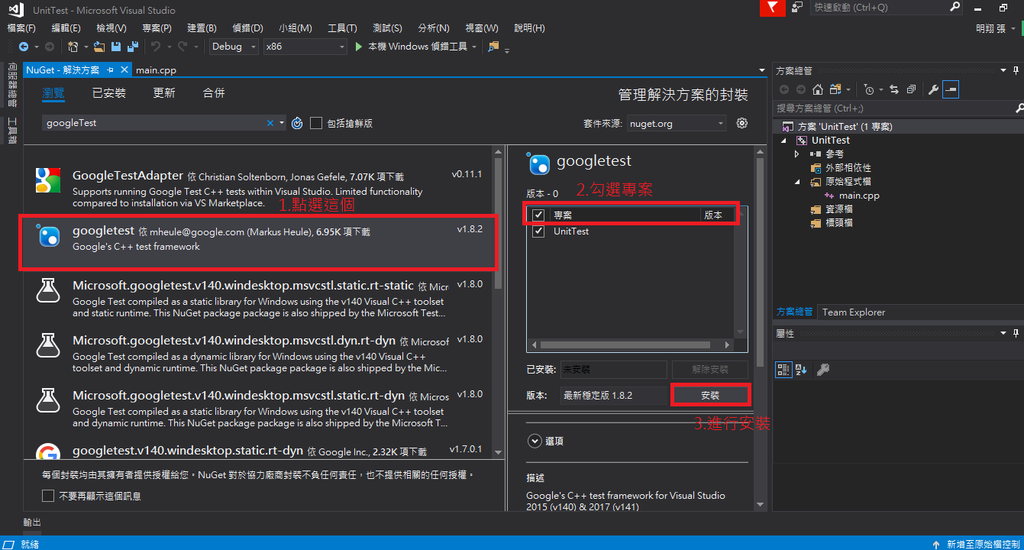This screenshot has height=550, width=1024.
Task: Open Properties wrench in Solution Explorer toolbar
Action: 933,89
